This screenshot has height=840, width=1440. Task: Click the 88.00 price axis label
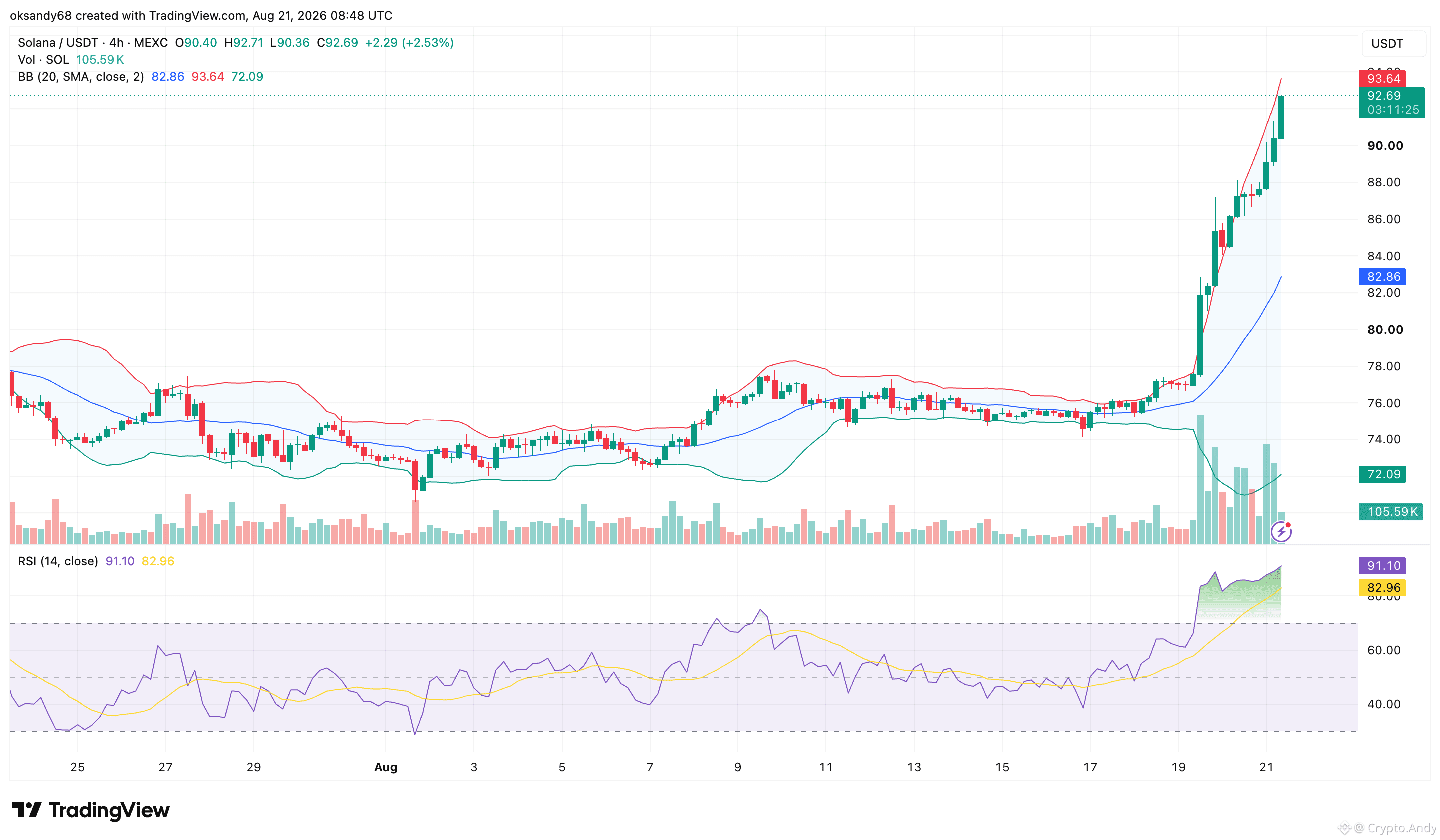[1384, 182]
